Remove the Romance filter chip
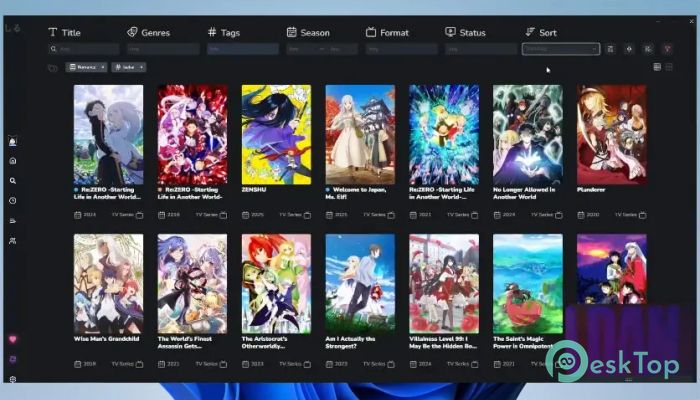The height and width of the screenshot is (400, 700). point(103,67)
